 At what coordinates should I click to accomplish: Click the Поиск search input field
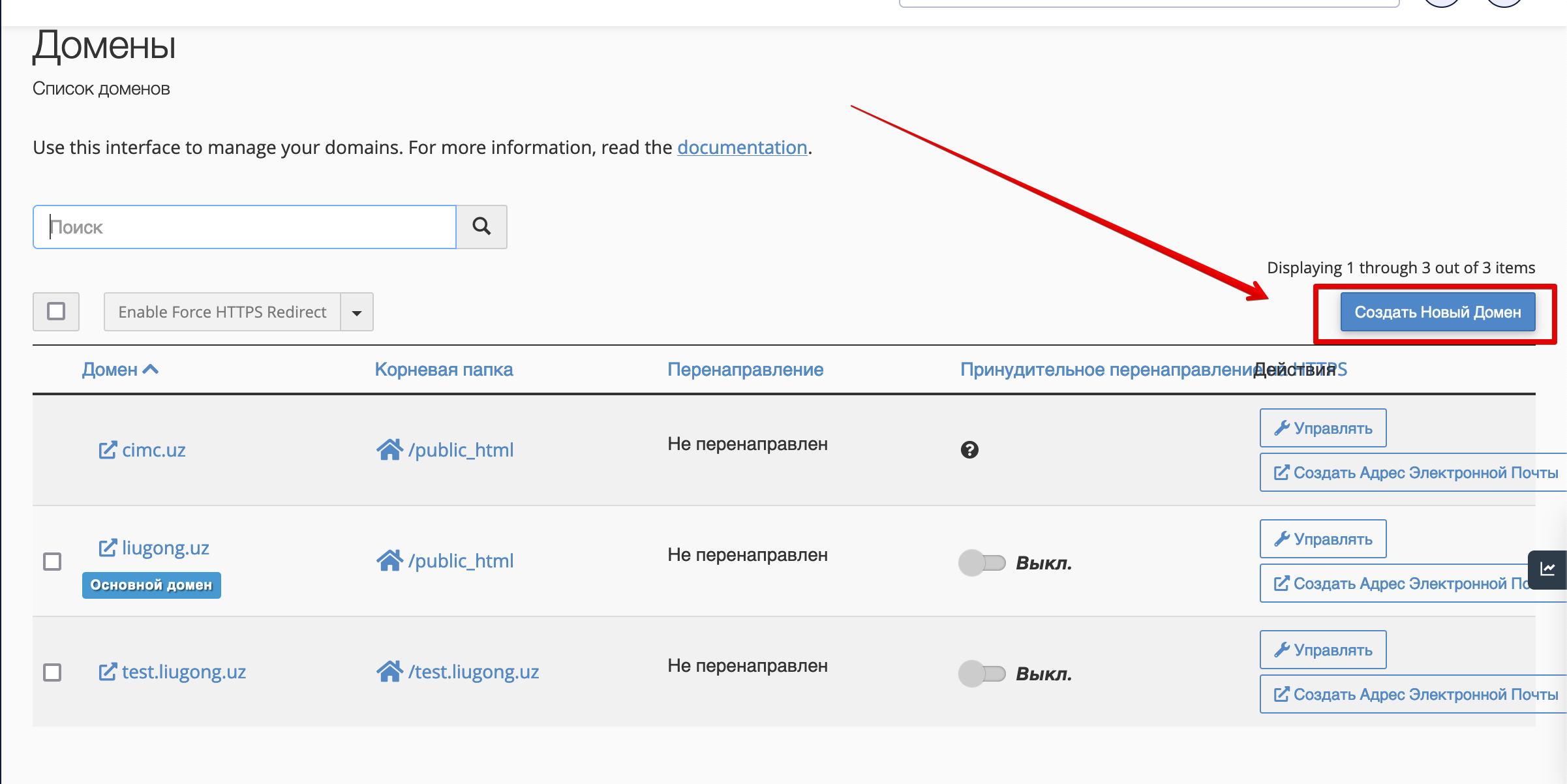pos(245,227)
